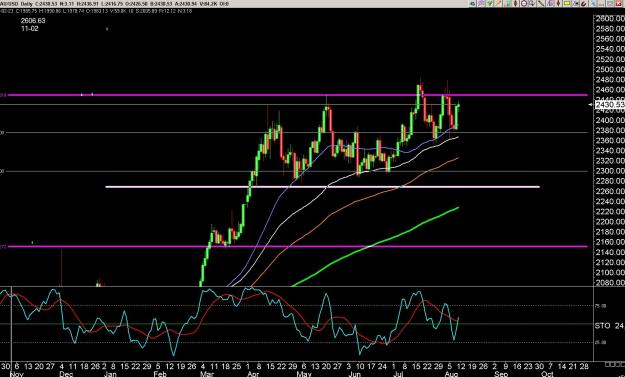Click the 2080.00 price axis label
This screenshot has height=377, width=625.
coord(610,283)
